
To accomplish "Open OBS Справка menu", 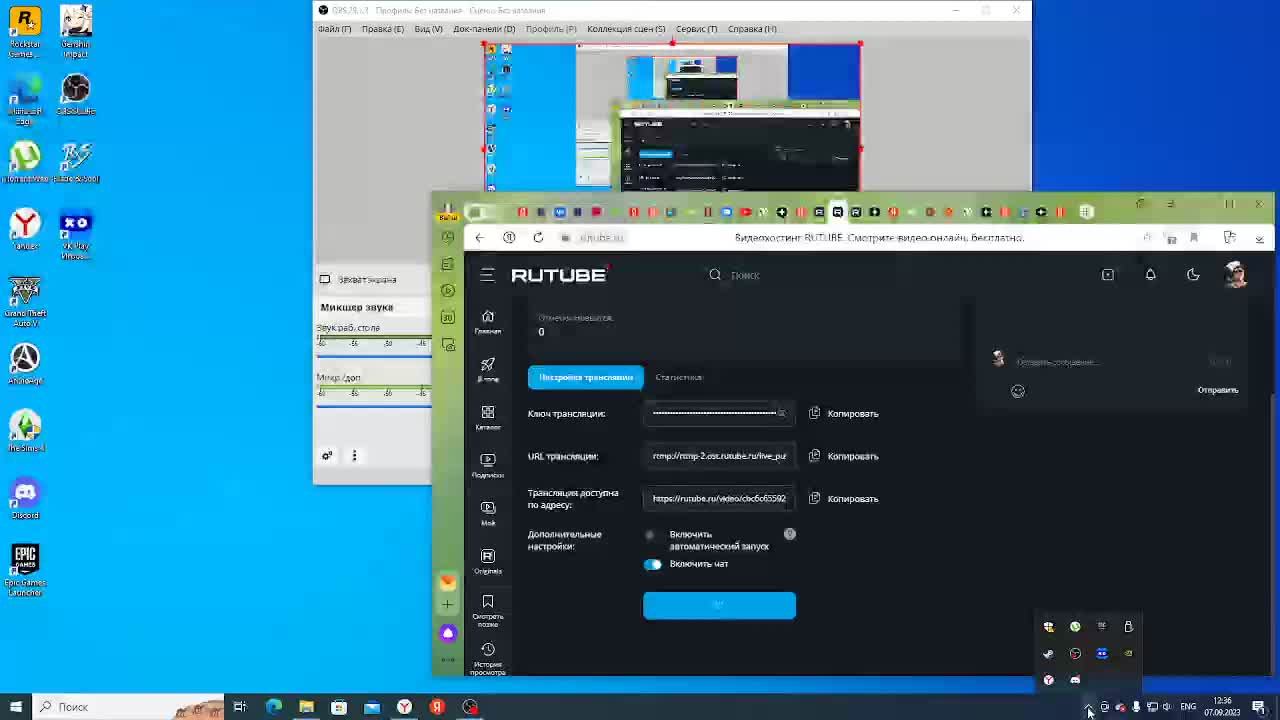I will pos(752,29).
